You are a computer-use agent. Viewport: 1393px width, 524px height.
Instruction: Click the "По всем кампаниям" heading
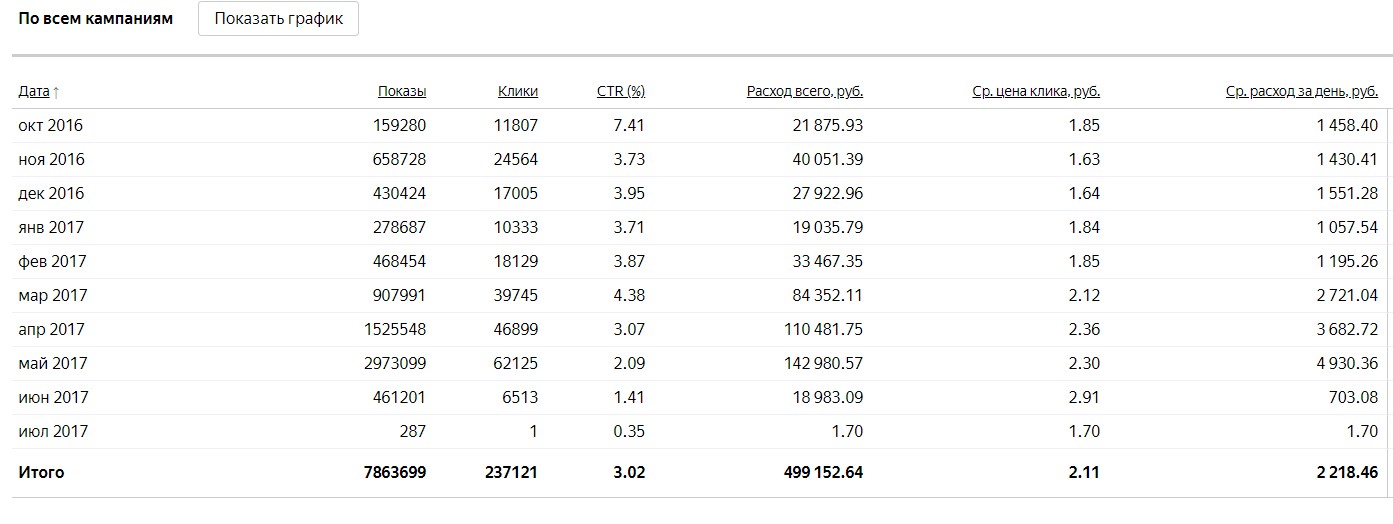[x=95, y=19]
